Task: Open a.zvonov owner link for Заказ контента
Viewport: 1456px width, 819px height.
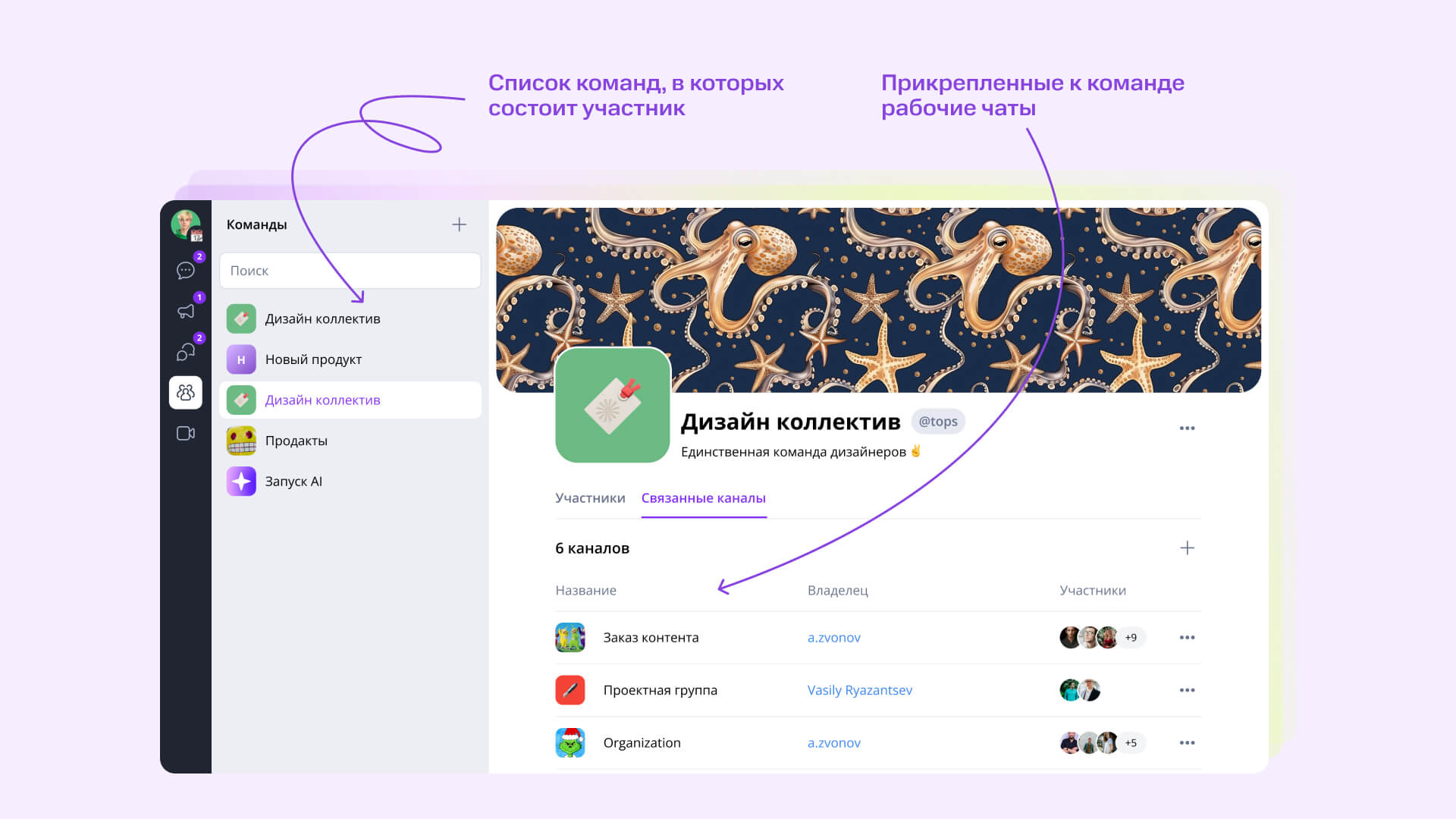Action: [x=833, y=638]
